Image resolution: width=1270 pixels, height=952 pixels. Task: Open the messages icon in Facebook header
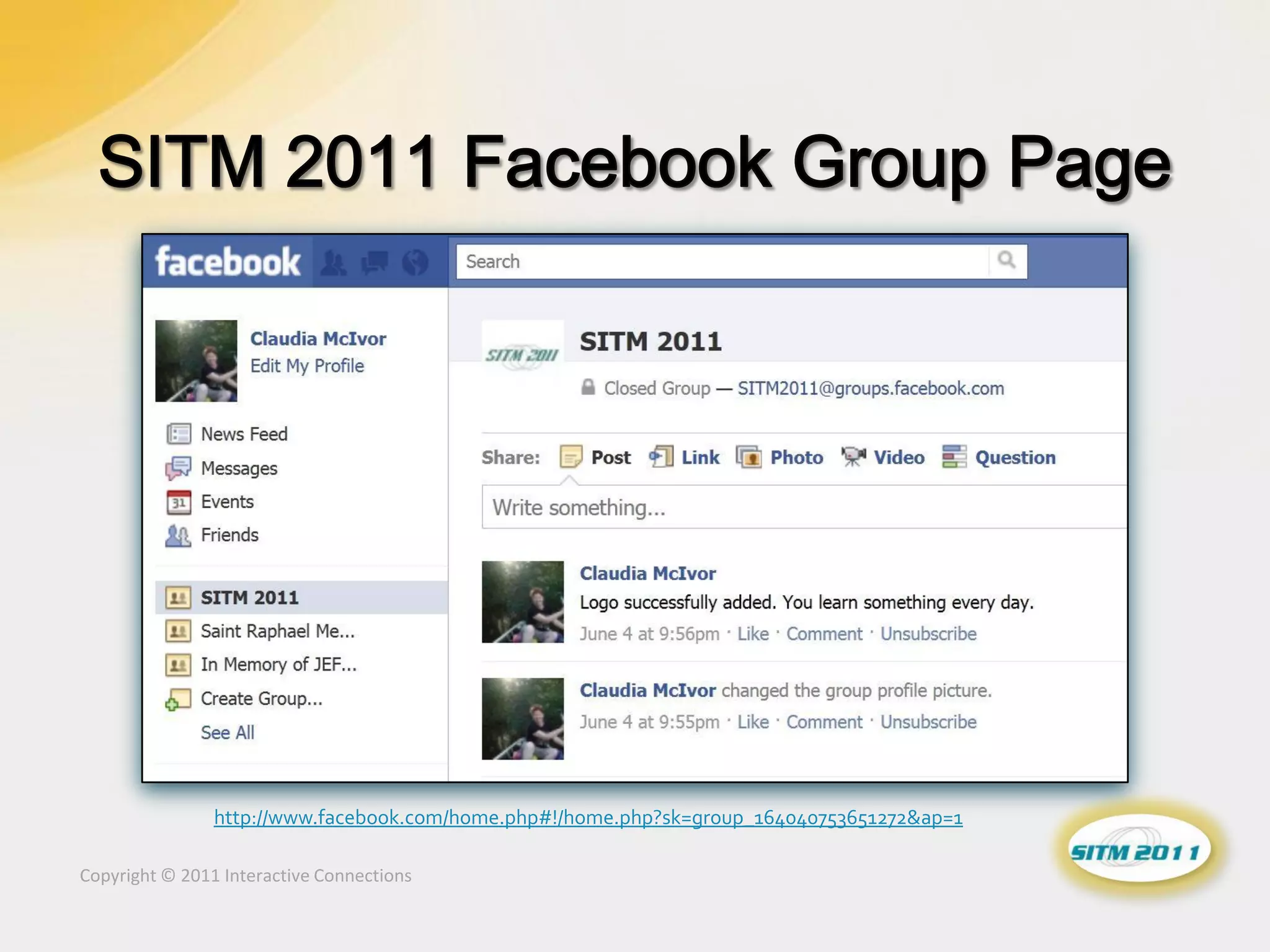(375, 263)
